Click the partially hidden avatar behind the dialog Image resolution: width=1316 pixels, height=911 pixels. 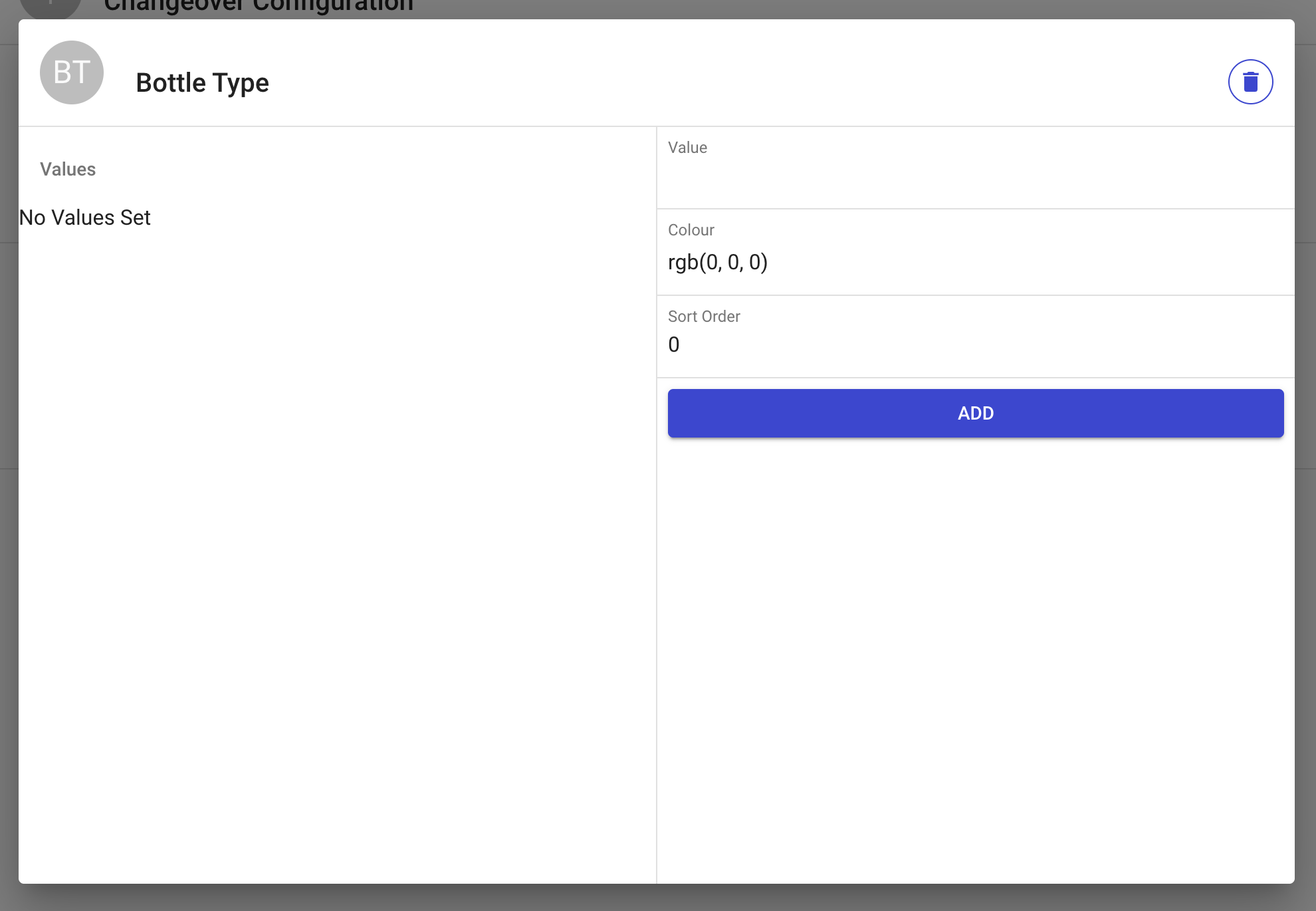(x=51, y=8)
